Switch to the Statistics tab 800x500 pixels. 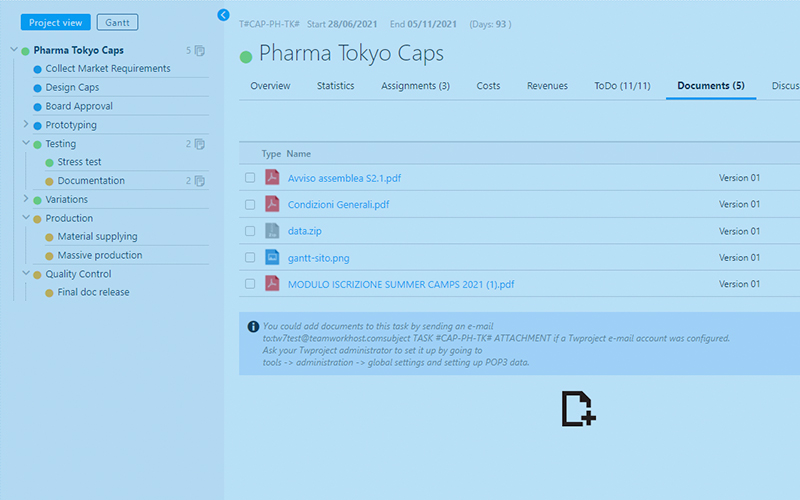coord(335,86)
